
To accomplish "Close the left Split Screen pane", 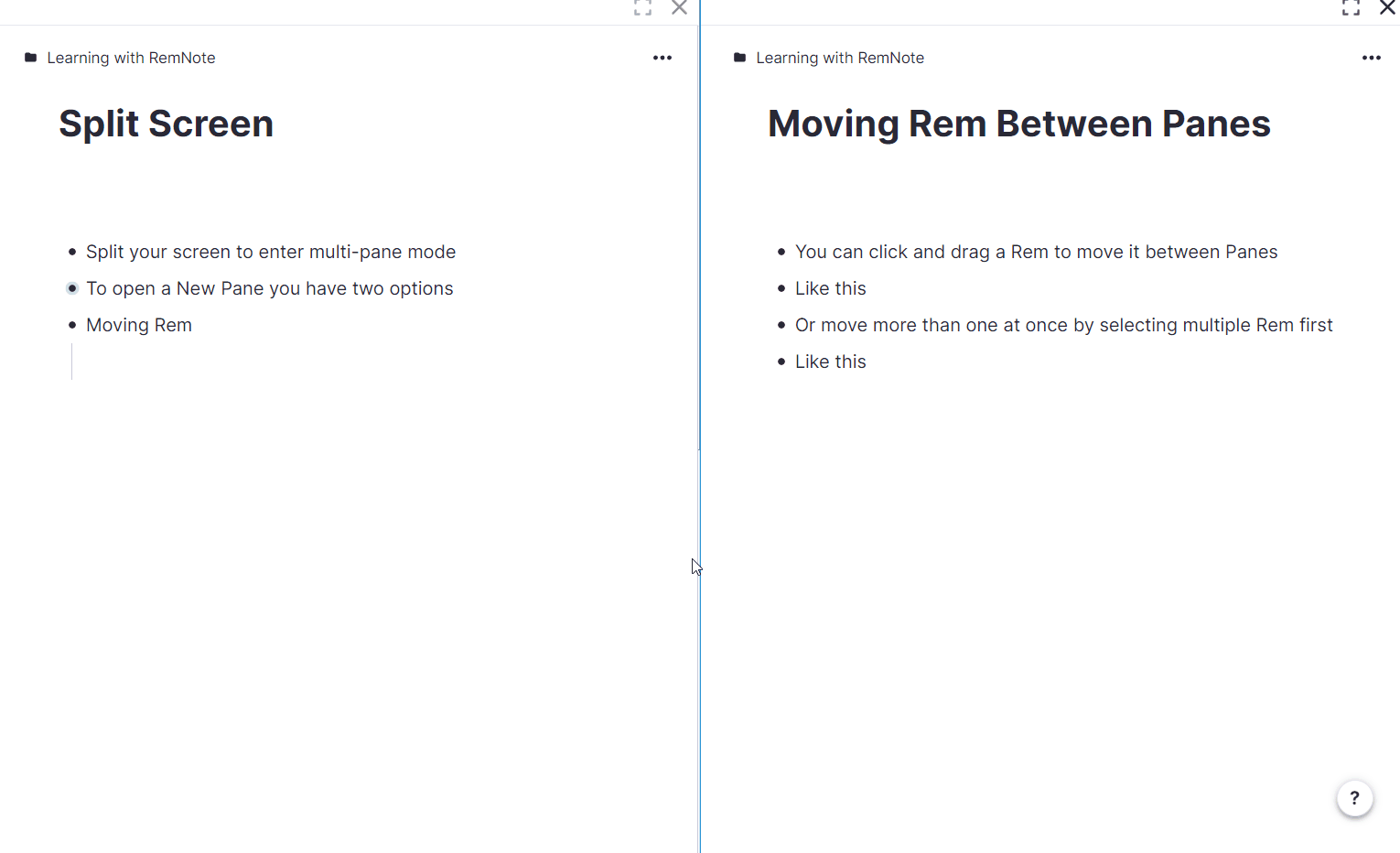I will tap(679, 8).
